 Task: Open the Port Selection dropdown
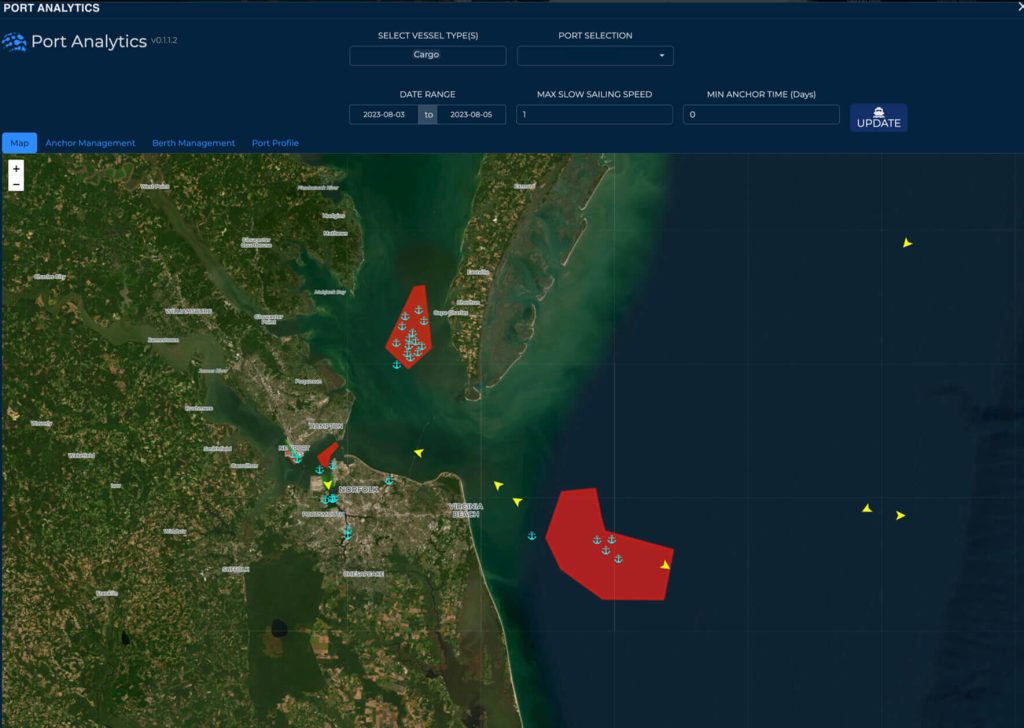click(595, 55)
